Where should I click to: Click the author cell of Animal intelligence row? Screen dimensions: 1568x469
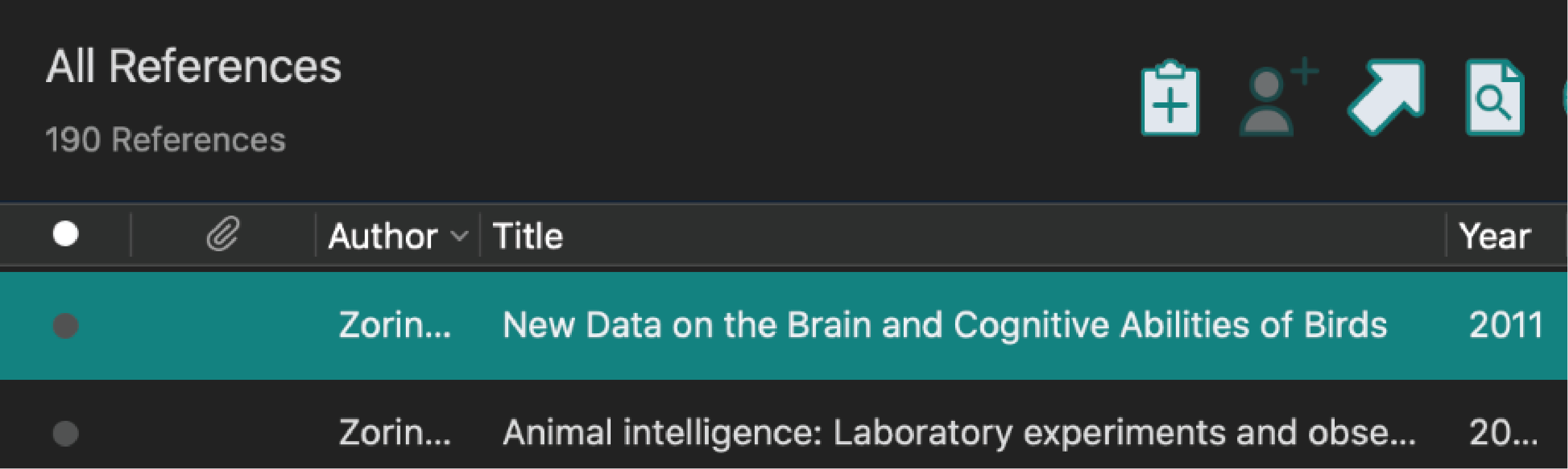[x=394, y=432]
